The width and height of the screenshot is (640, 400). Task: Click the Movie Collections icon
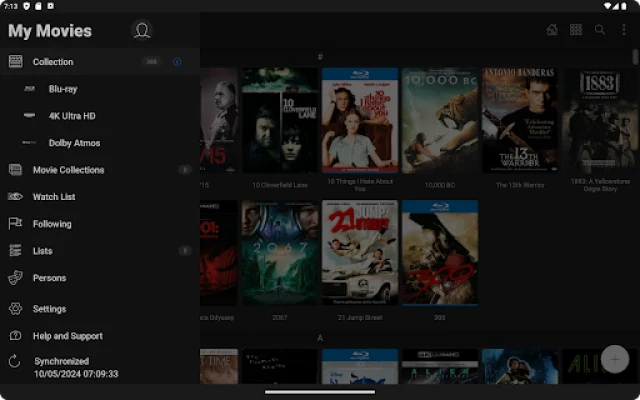(x=16, y=170)
